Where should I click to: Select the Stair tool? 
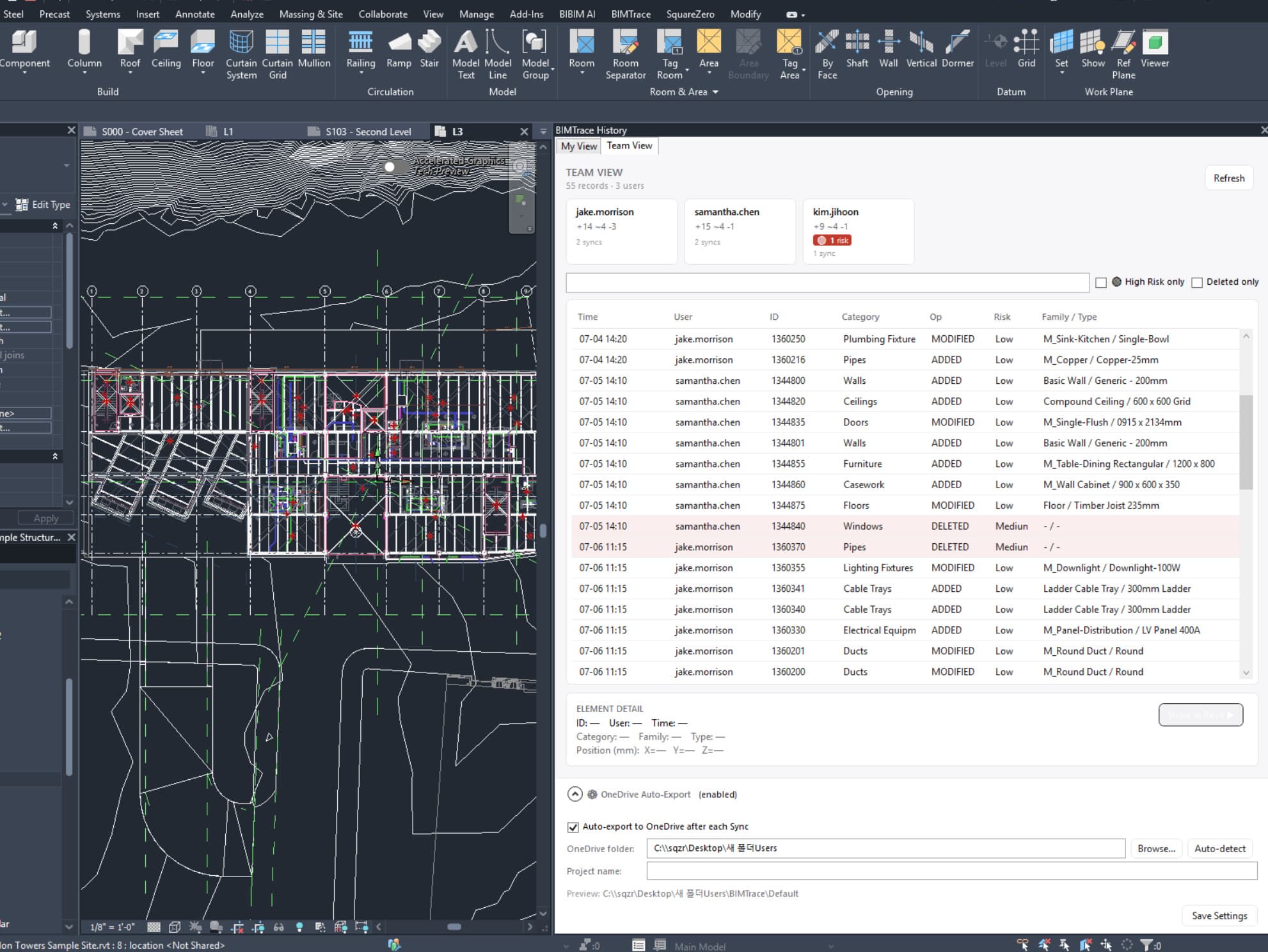click(429, 50)
